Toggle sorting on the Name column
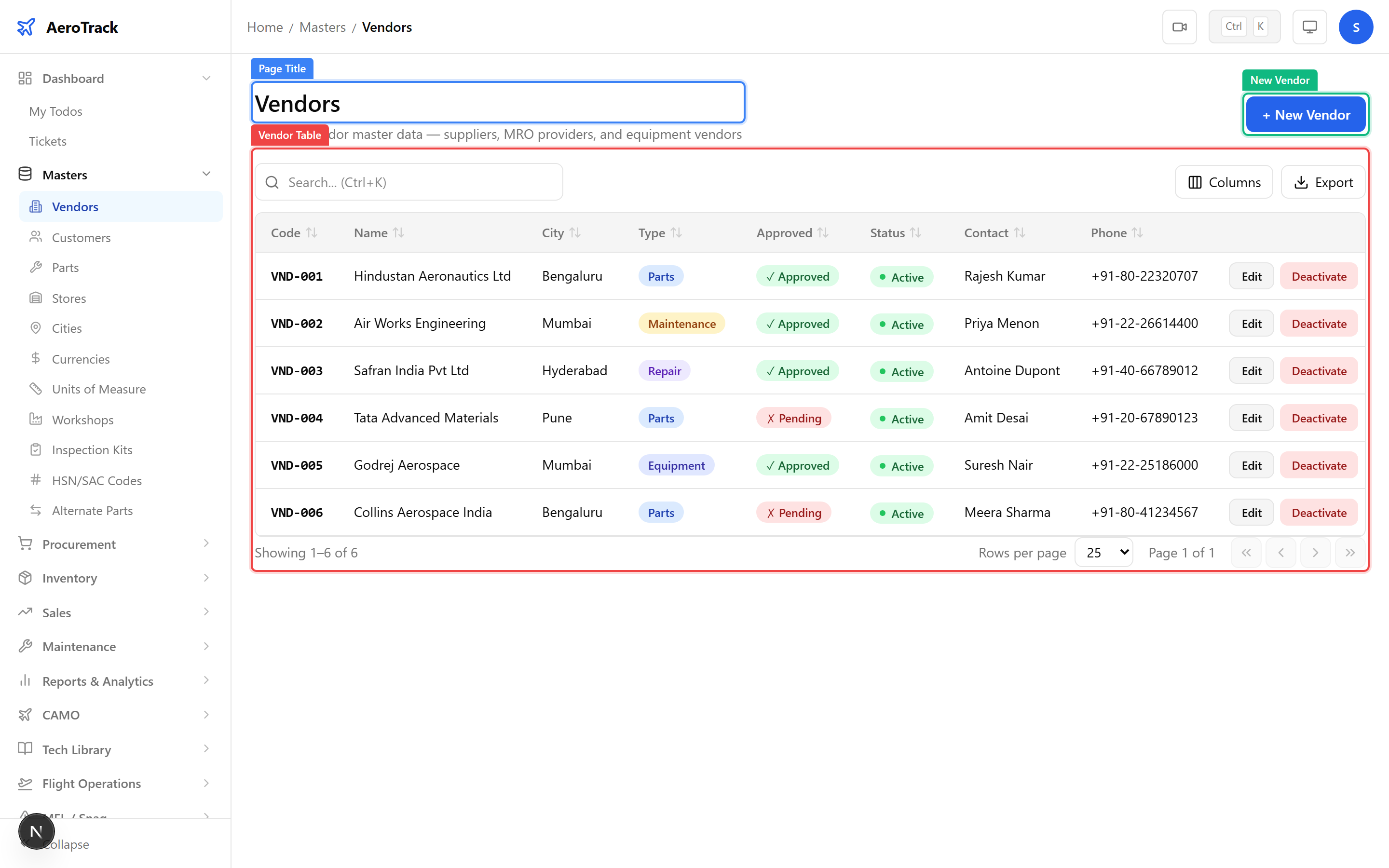Image resolution: width=1389 pixels, height=868 pixels. pyautogui.click(x=398, y=232)
